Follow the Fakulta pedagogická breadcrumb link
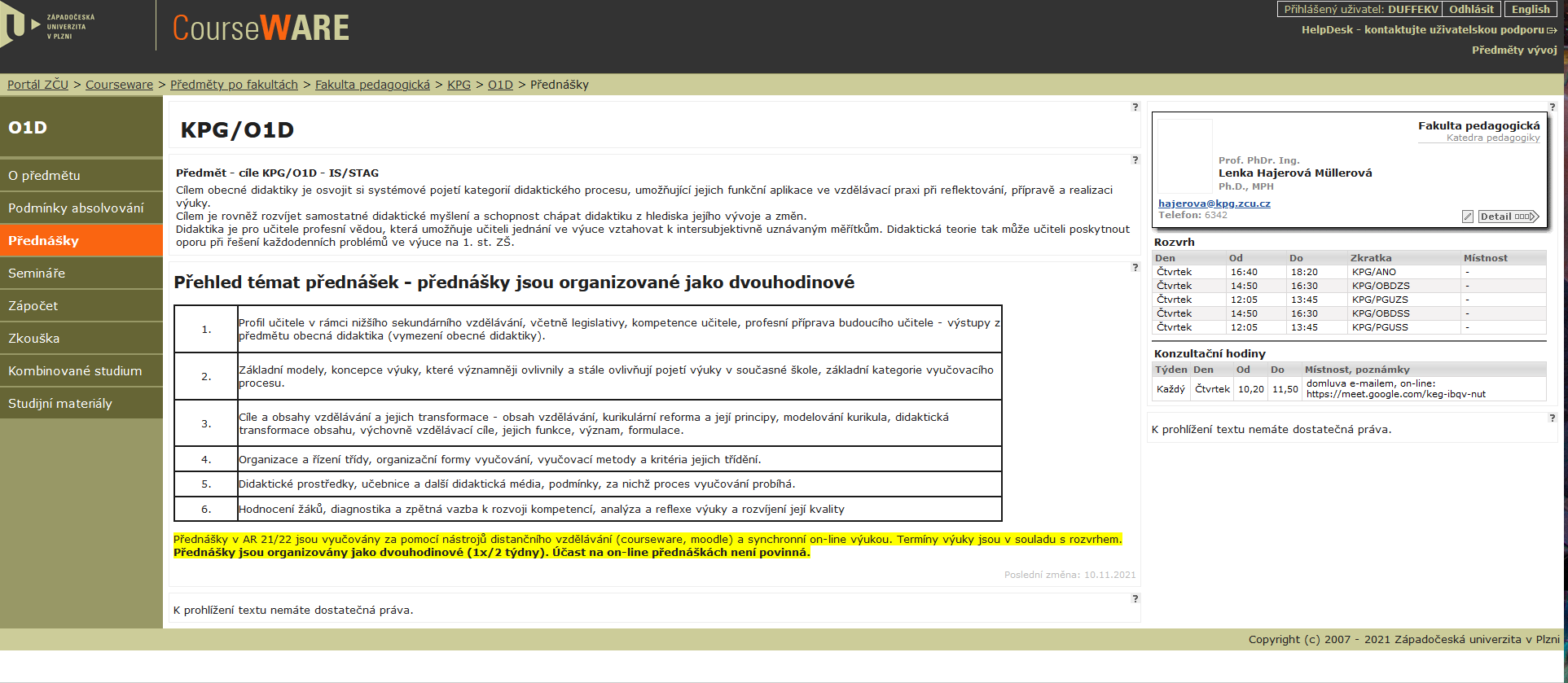1568x683 pixels. pyautogui.click(x=372, y=85)
